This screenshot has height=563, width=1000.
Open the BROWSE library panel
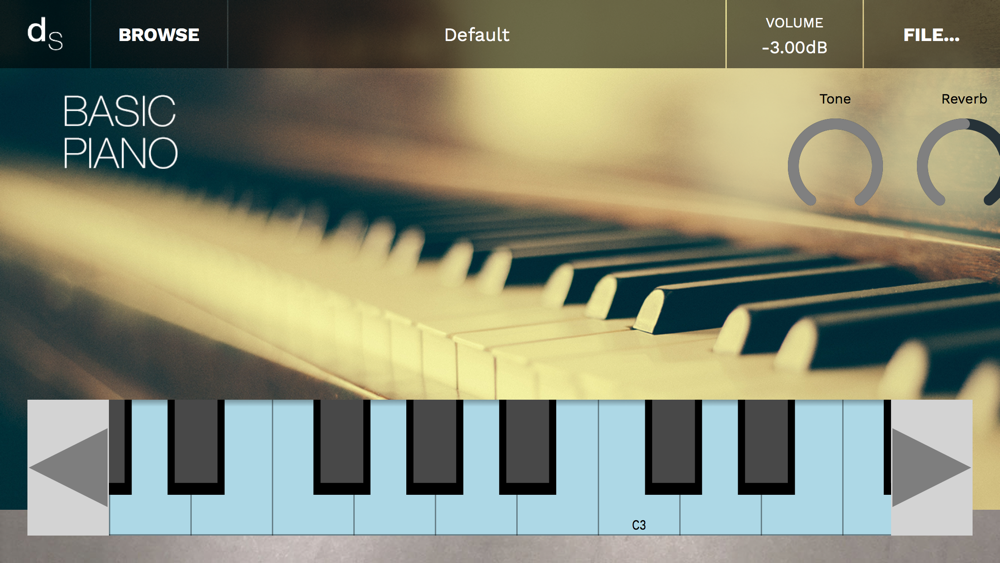tap(159, 34)
